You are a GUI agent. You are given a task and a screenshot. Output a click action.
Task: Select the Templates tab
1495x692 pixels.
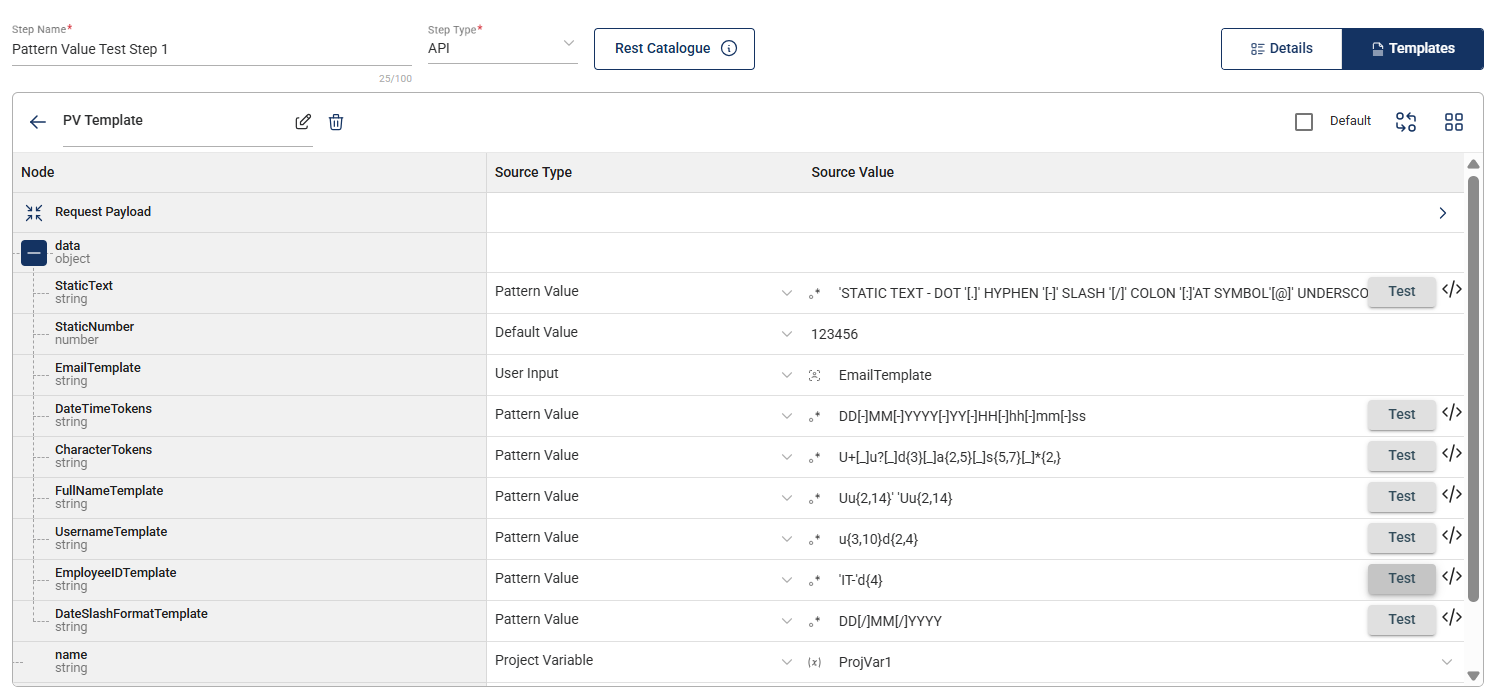click(1413, 49)
